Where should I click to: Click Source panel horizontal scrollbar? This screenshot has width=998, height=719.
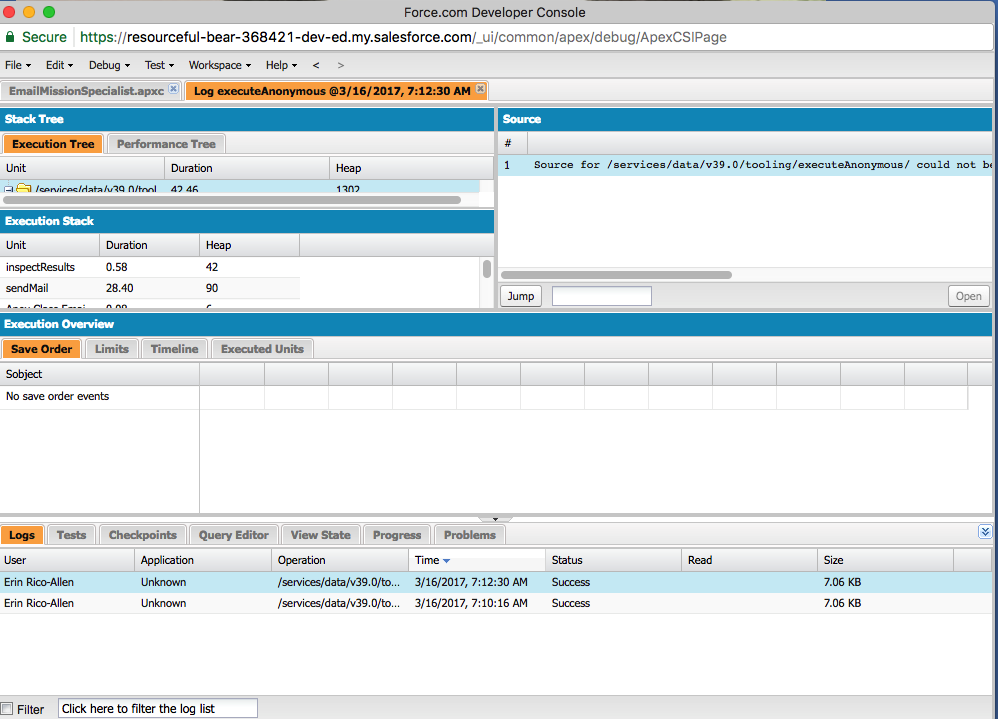616,275
